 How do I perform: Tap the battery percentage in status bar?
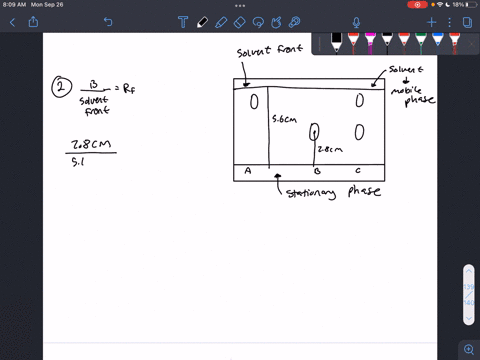(x=458, y=5)
